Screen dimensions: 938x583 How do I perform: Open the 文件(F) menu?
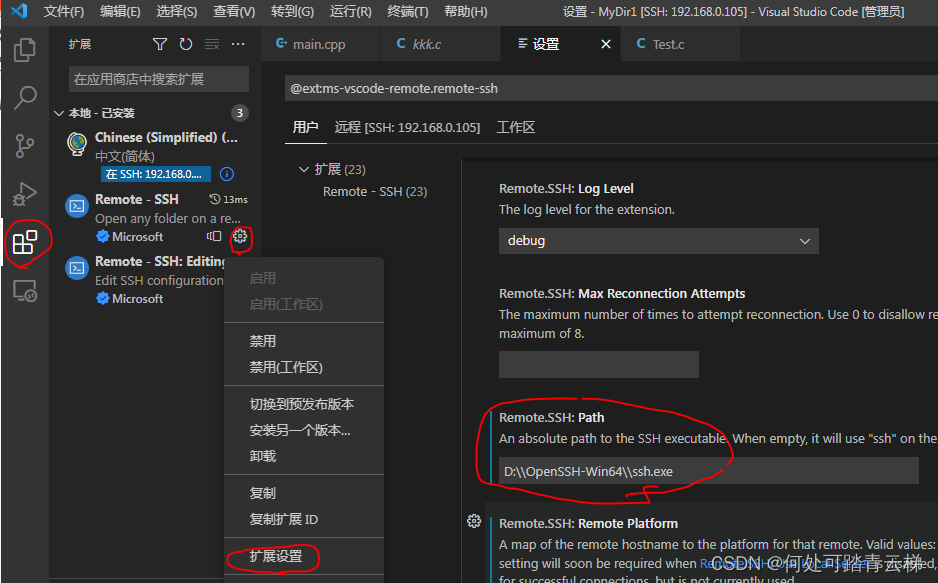point(63,11)
